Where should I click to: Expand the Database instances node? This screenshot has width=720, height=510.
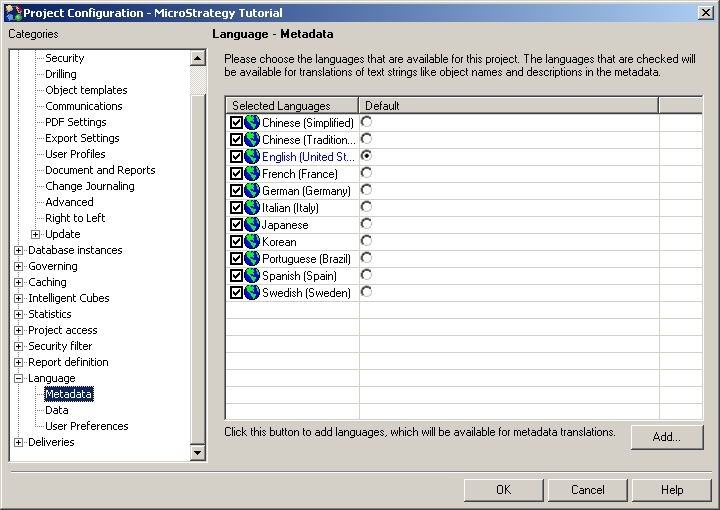[18, 250]
